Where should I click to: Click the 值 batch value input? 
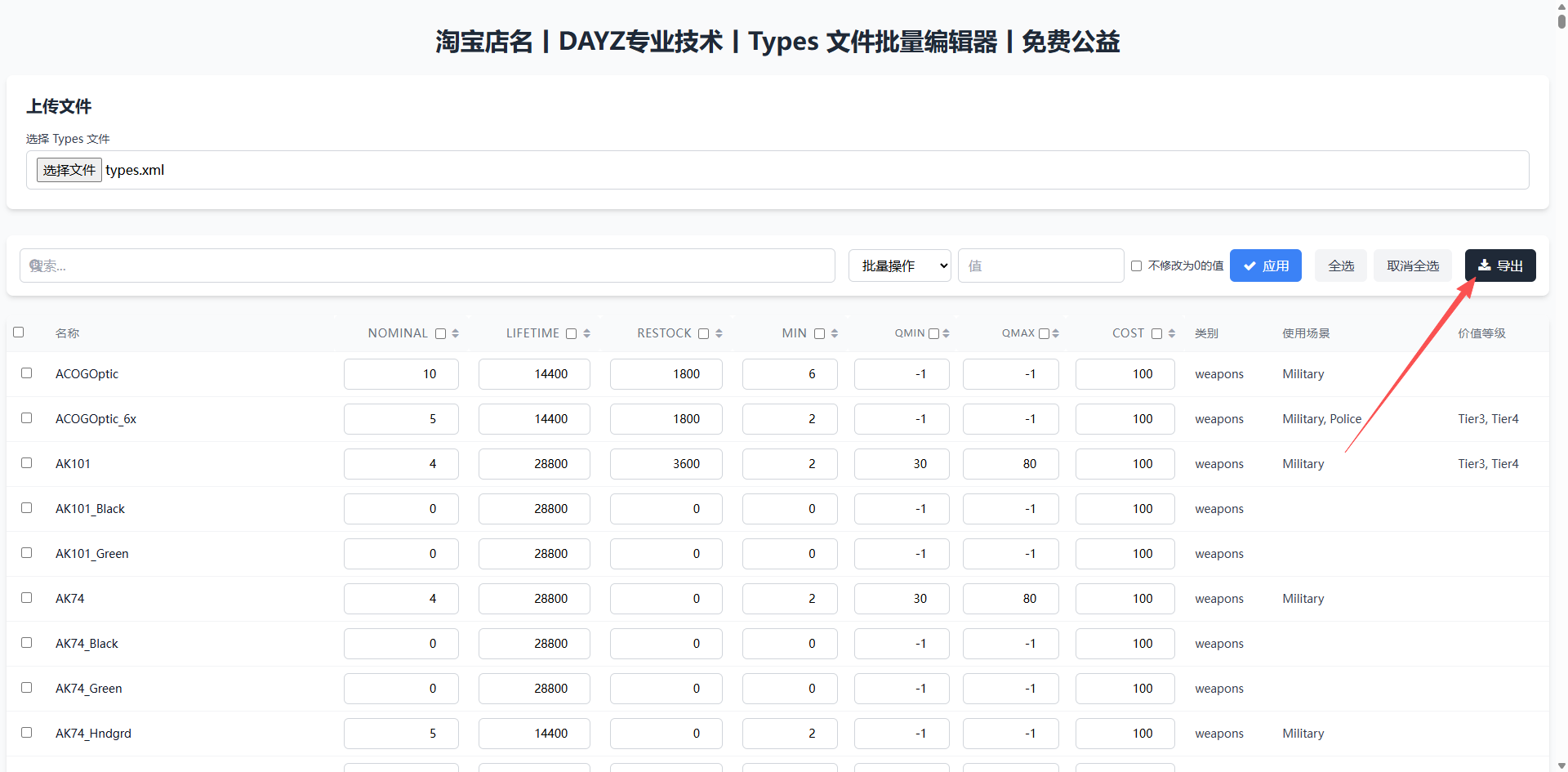[1041, 266]
